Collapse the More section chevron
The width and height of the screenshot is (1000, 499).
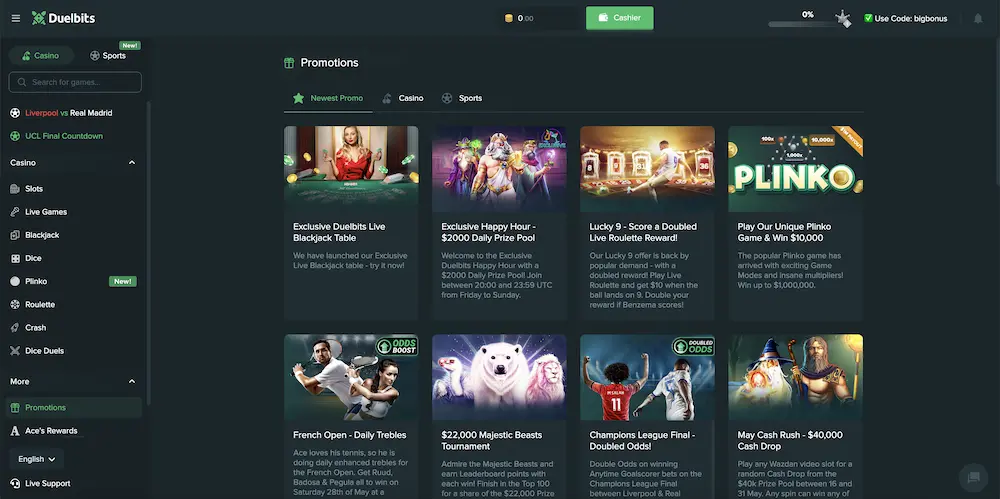132,382
